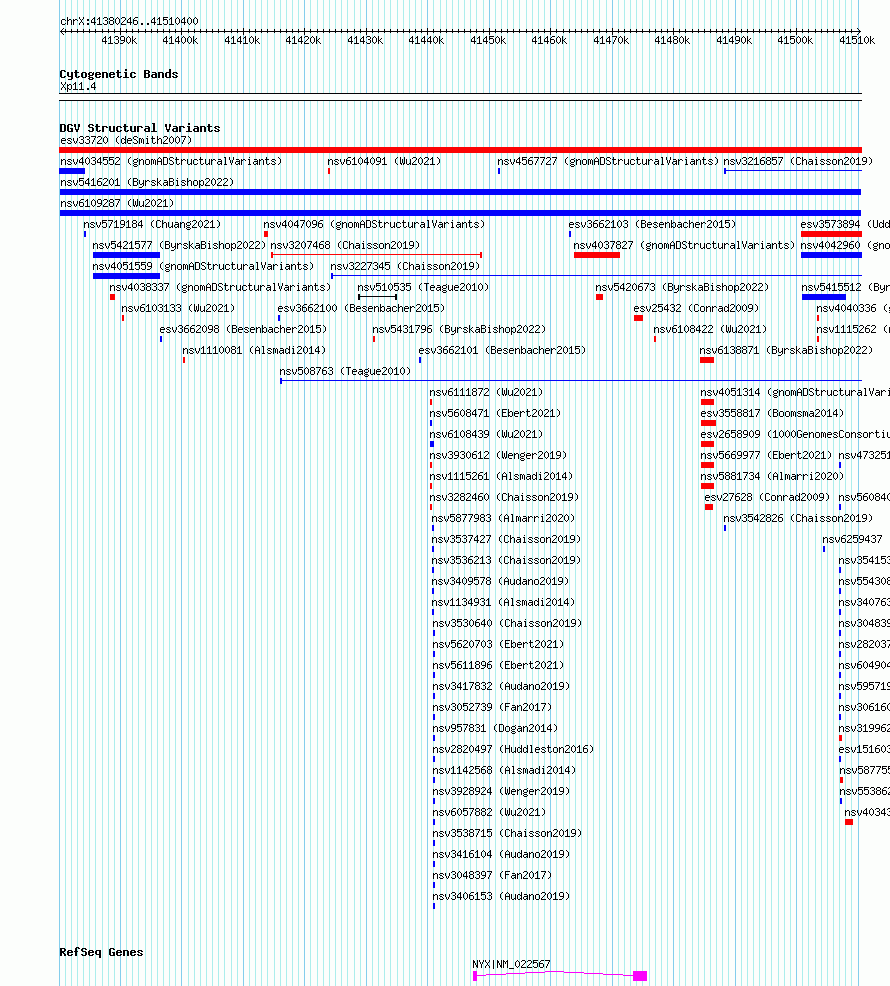Select nsv4047096 gnomAD variant label
The image size is (890, 986).
[x=374, y=224]
